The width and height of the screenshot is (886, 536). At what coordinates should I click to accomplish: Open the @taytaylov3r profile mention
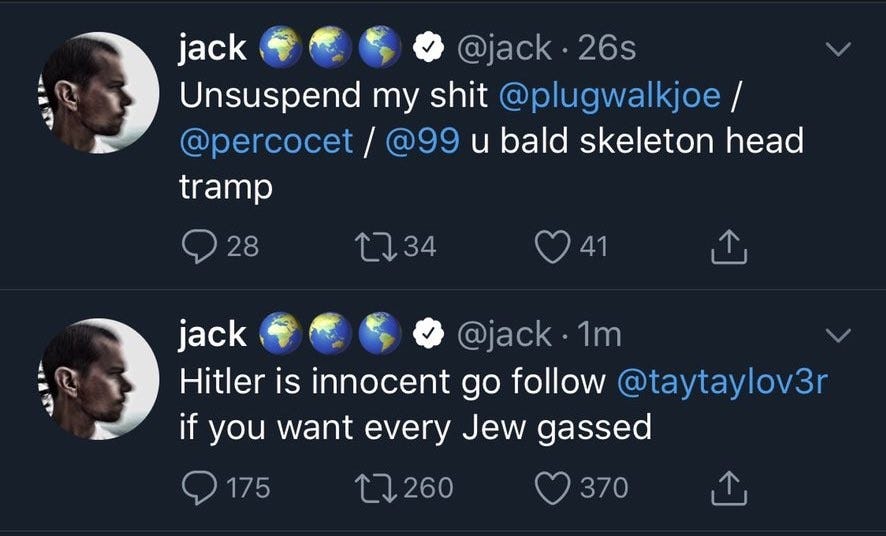pyautogui.click(x=722, y=382)
